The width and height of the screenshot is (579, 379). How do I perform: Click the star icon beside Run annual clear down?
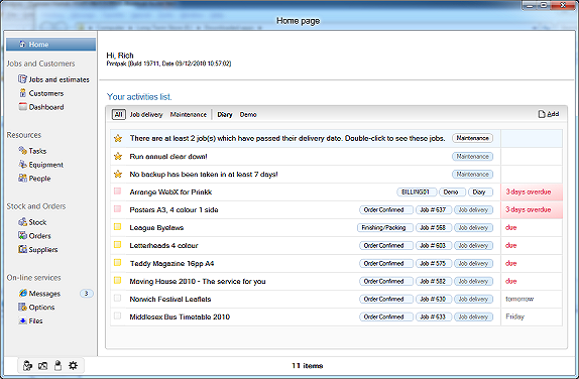pos(118,156)
